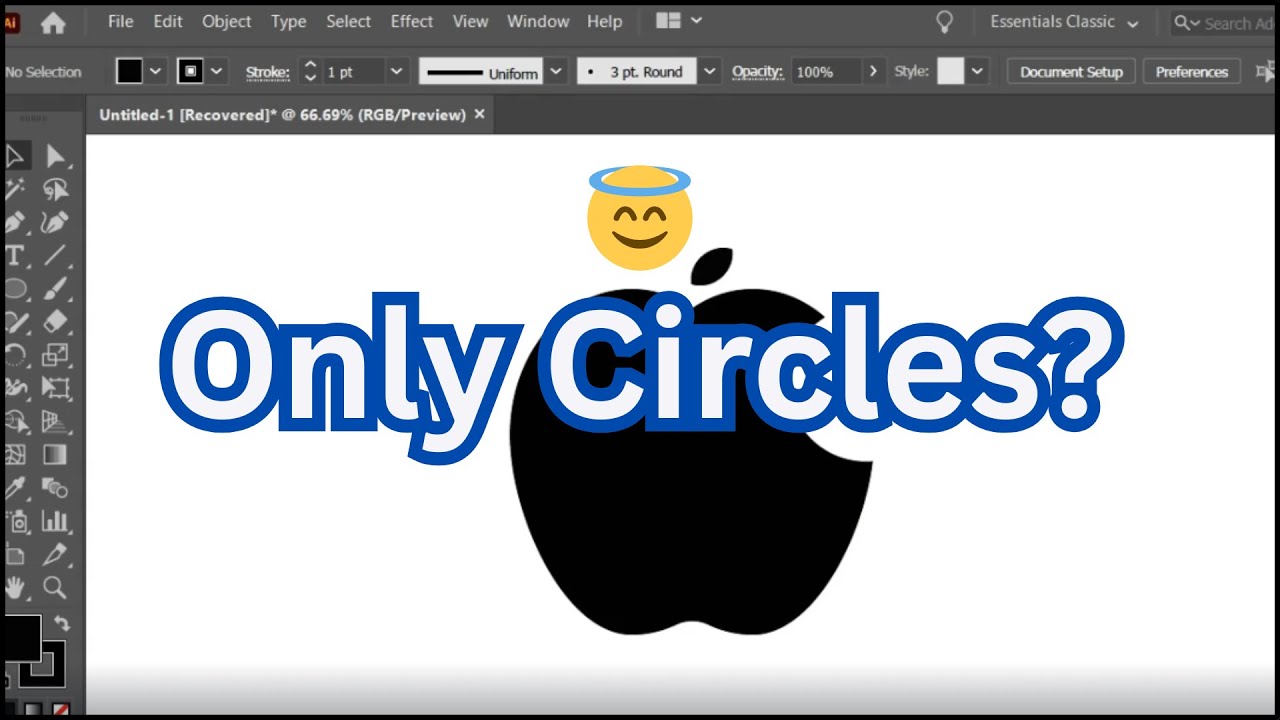Open the Opacity panel link
The width and height of the screenshot is (1280, 720).
point(758,72)
